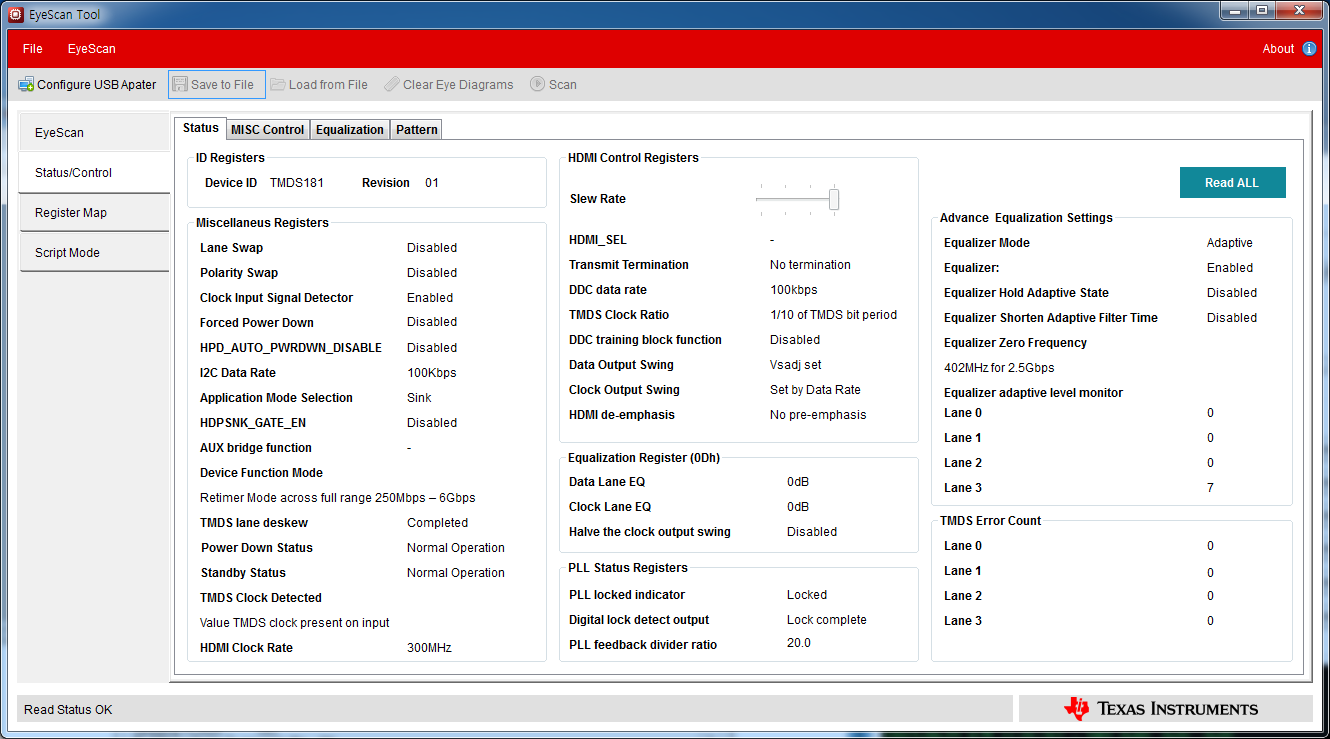Click the I2C Data Rate value 100Kbps
This screenshot has height=739, width=1330.
[x=432, y=373]
